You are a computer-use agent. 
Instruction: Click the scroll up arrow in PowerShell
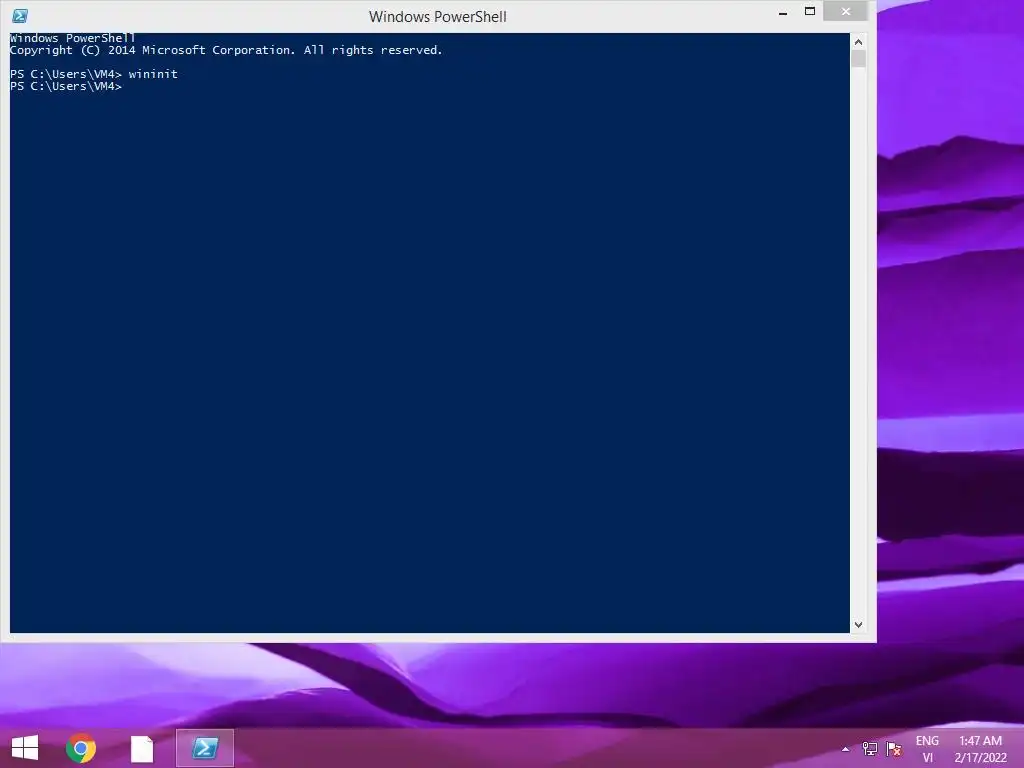click(x=858, y=42)
